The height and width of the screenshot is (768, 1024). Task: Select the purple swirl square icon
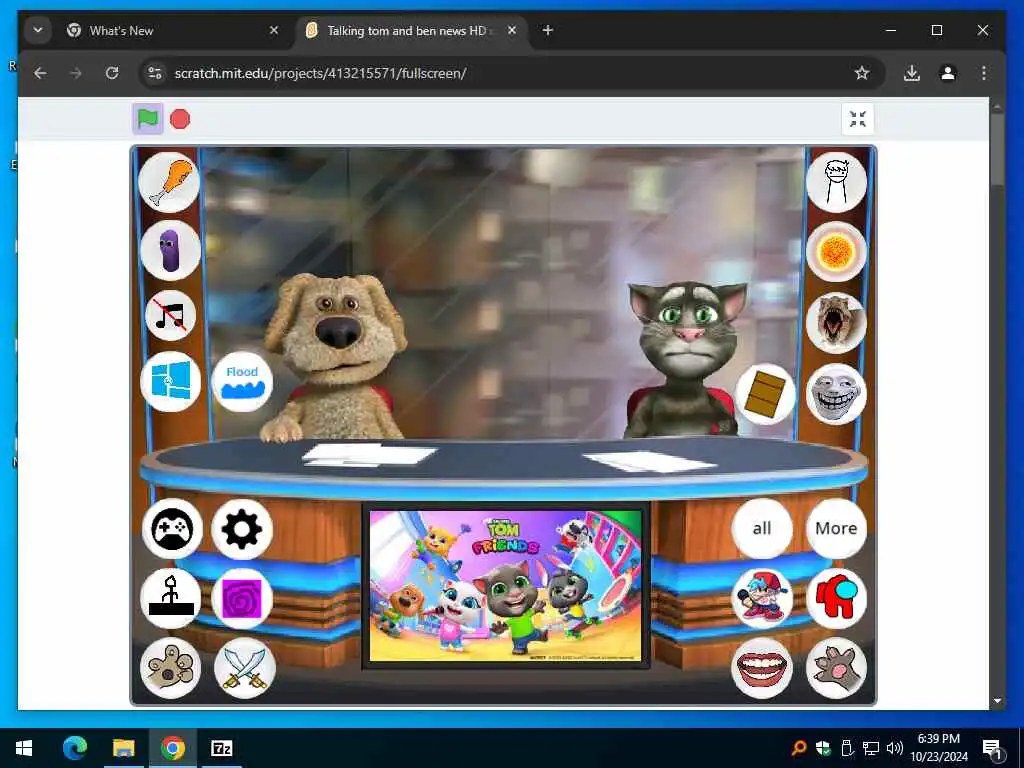[x=242, y=598]
